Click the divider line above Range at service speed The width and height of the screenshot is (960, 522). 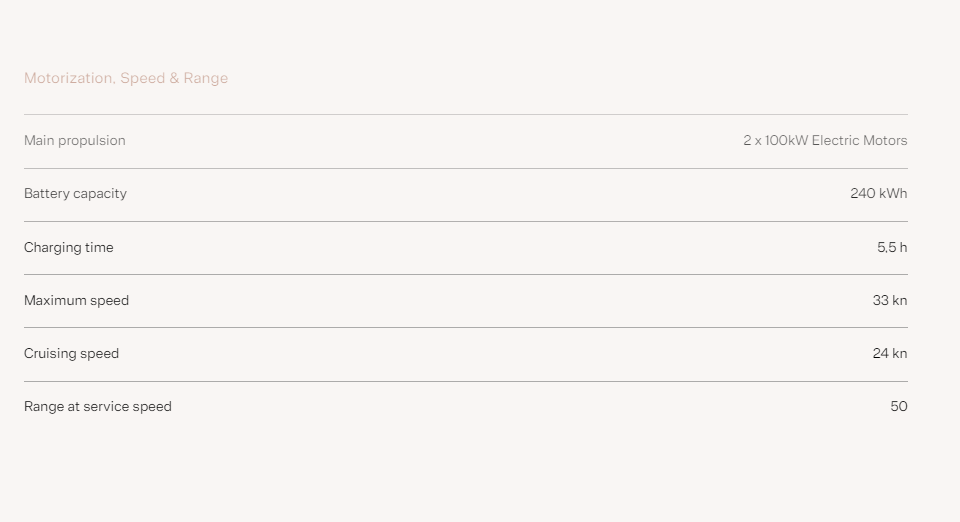[466, 381]
